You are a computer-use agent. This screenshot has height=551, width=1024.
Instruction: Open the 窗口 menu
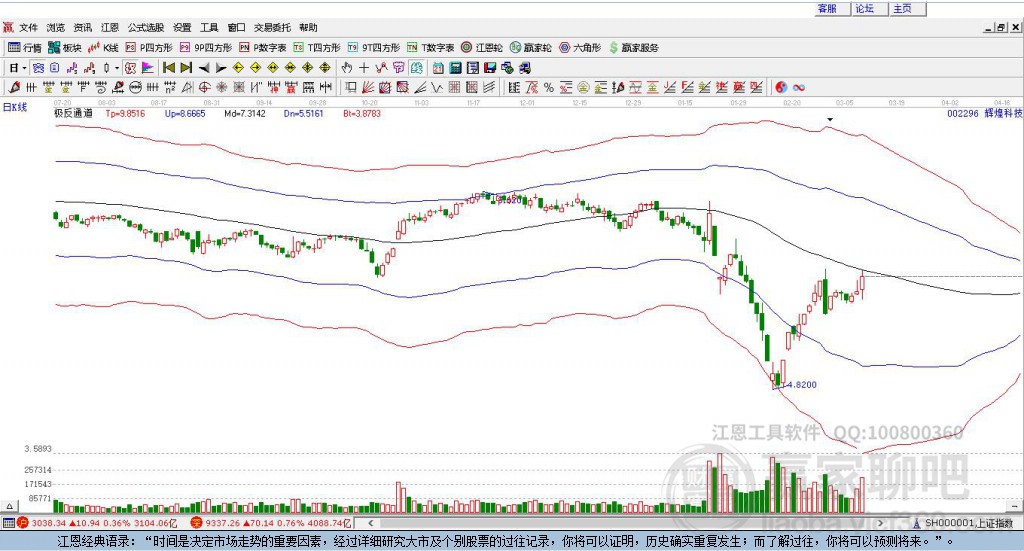(x=236, y=27)
